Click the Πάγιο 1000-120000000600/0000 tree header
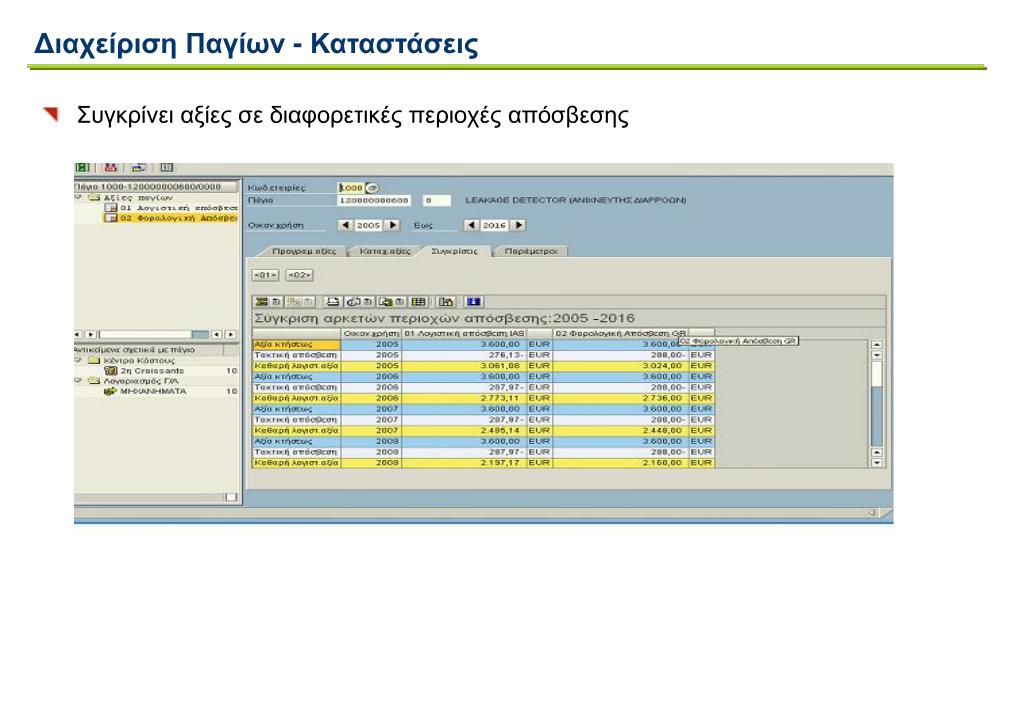The image size is (1023, 708). click(155, 187)
